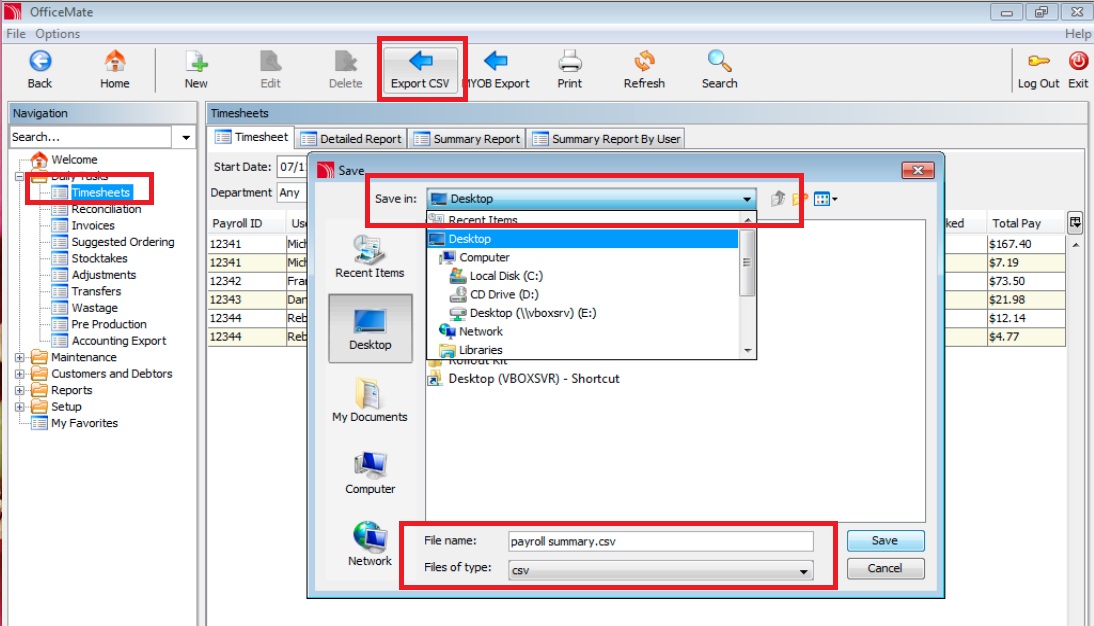
Task: Switch to the Detailed Report tab
Action: point(351,139)
